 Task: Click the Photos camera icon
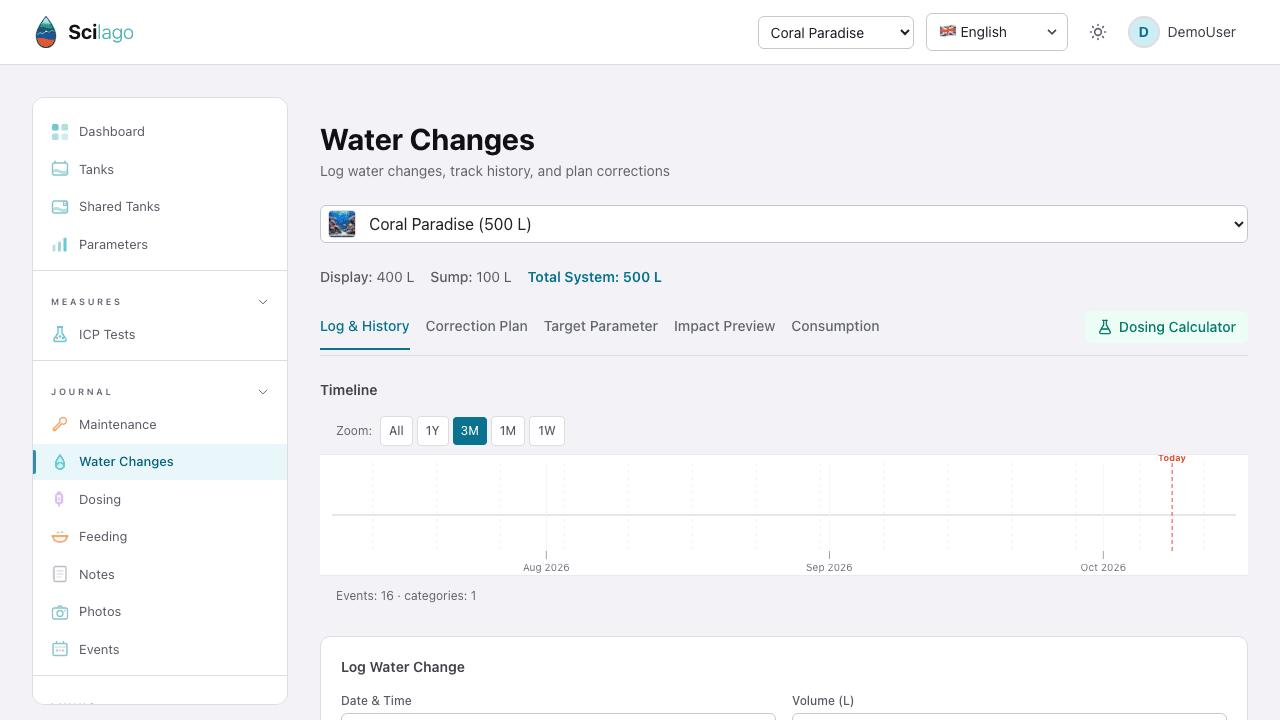click(x=60, y=612)
